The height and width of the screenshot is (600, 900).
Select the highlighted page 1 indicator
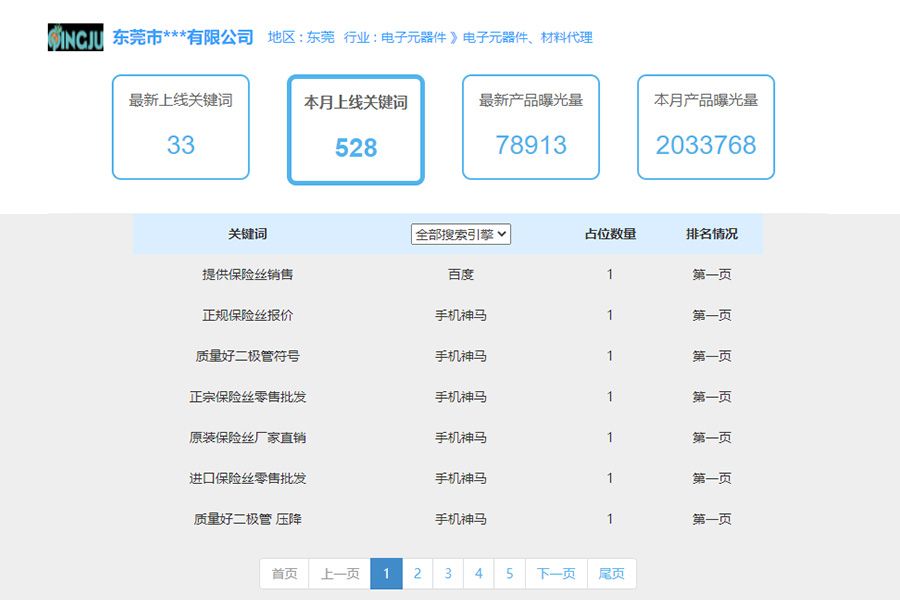pos(386,573)
